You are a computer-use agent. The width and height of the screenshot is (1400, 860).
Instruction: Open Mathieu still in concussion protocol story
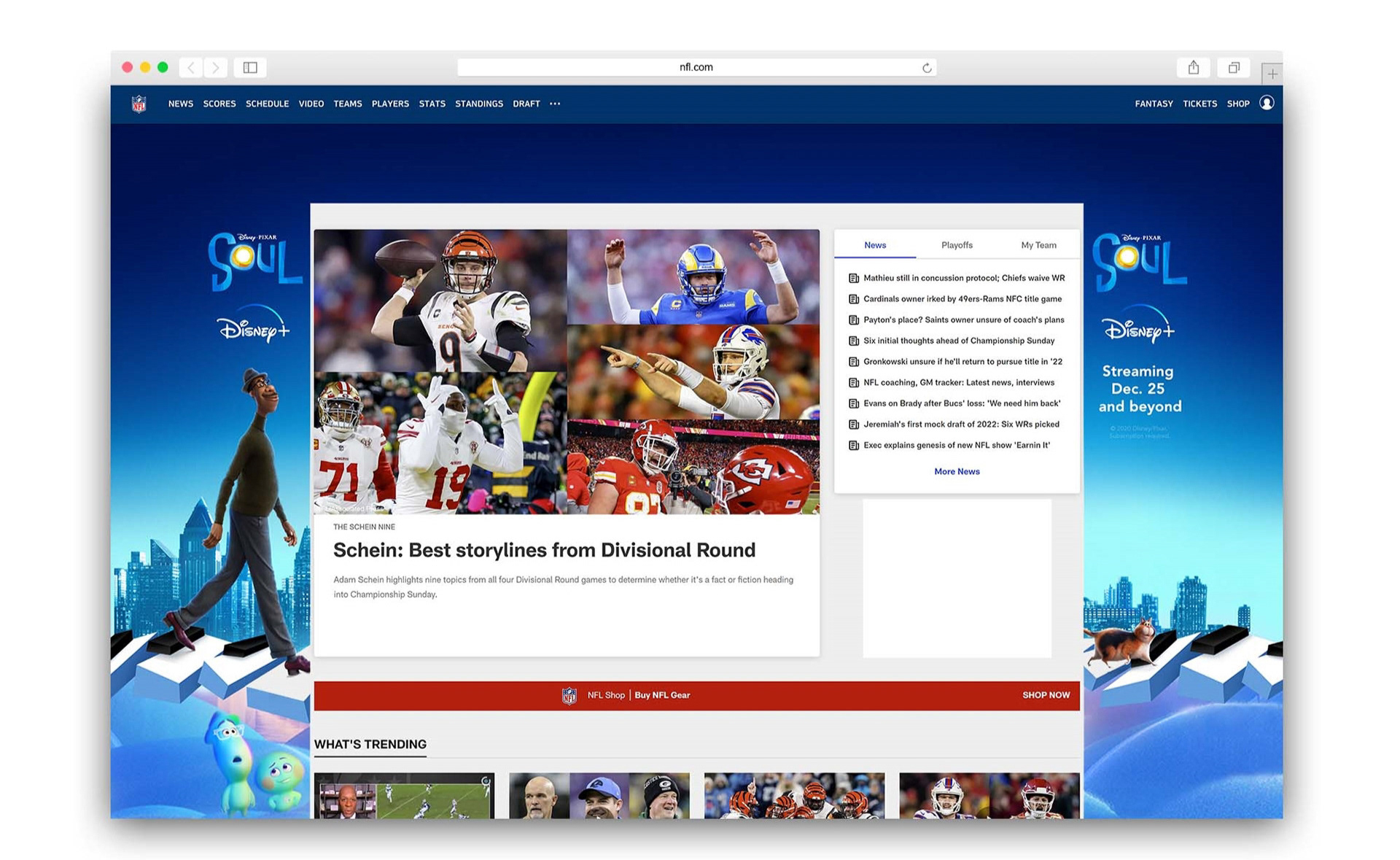tap(964, 278)
